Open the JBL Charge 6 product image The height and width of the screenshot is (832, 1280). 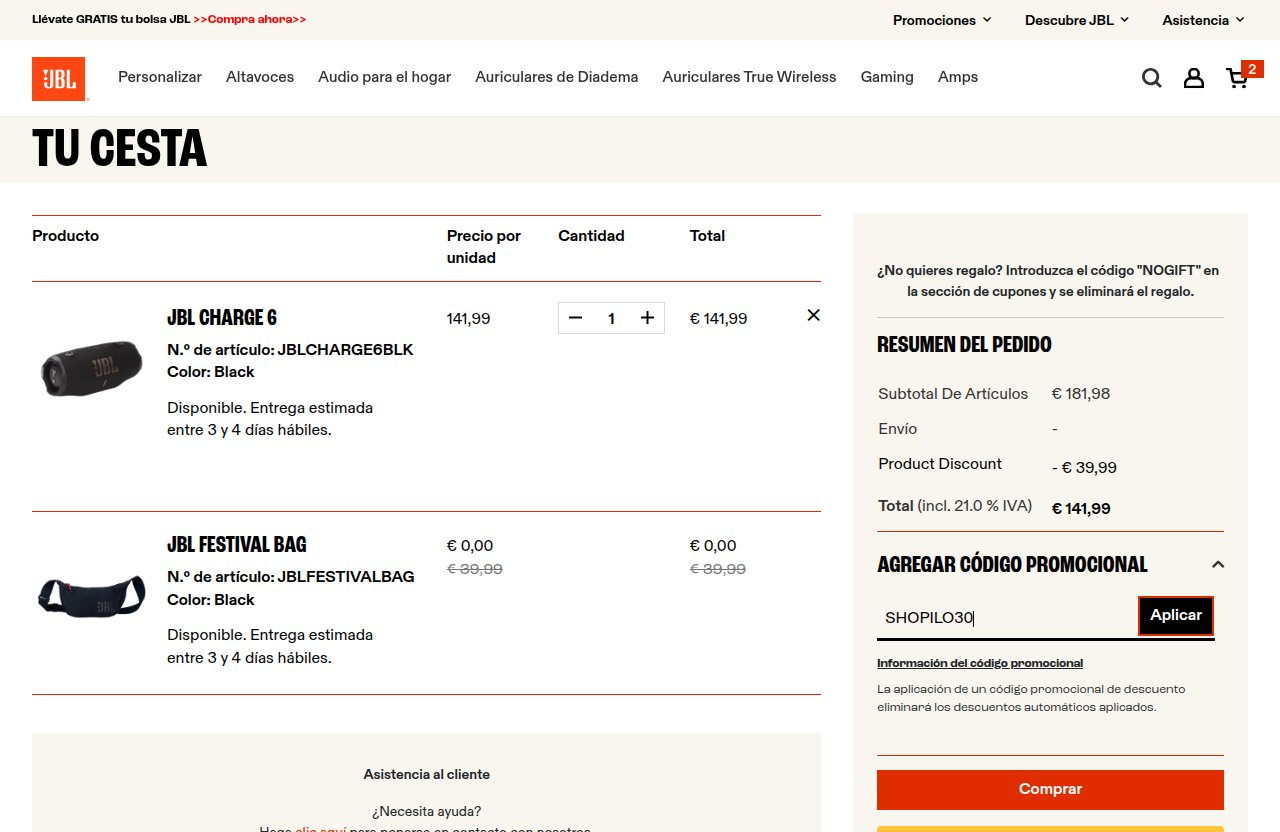92,368
